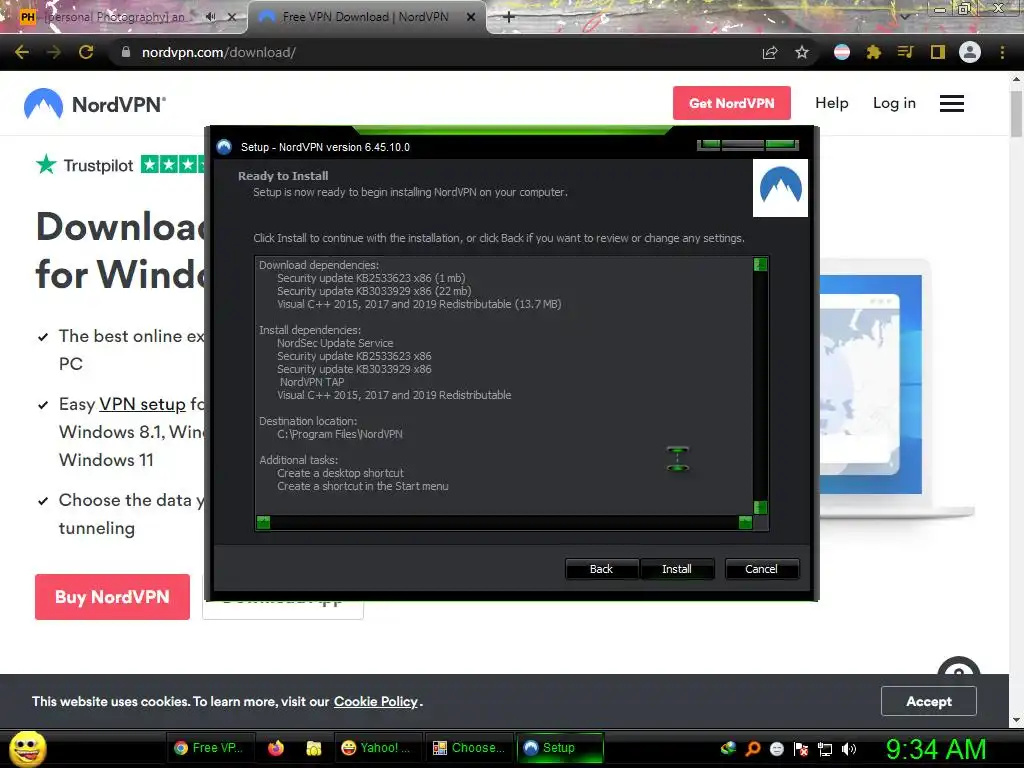Open the Extensions puzzle piece menu
Viewport: 1024px width, 768px height.
[873, 52]
